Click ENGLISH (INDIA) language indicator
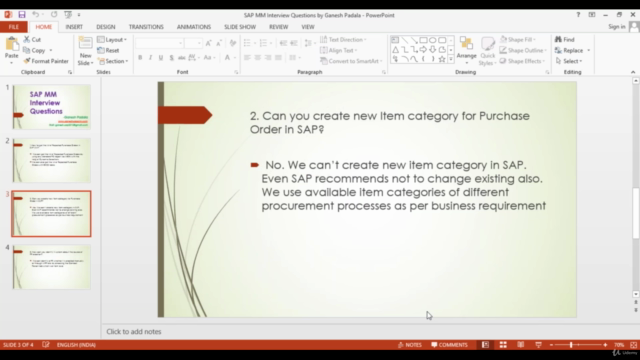The height and width of the screenshot is (360, 640). 76,345
